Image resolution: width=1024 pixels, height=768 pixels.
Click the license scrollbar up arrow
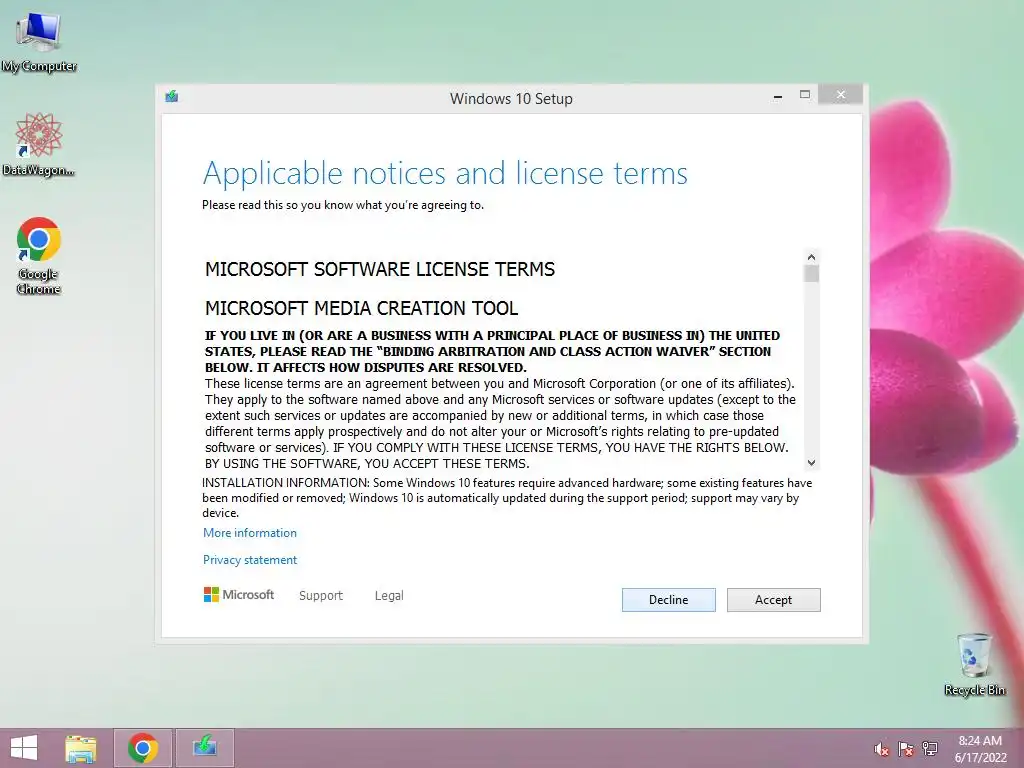(x=811, y=257)
